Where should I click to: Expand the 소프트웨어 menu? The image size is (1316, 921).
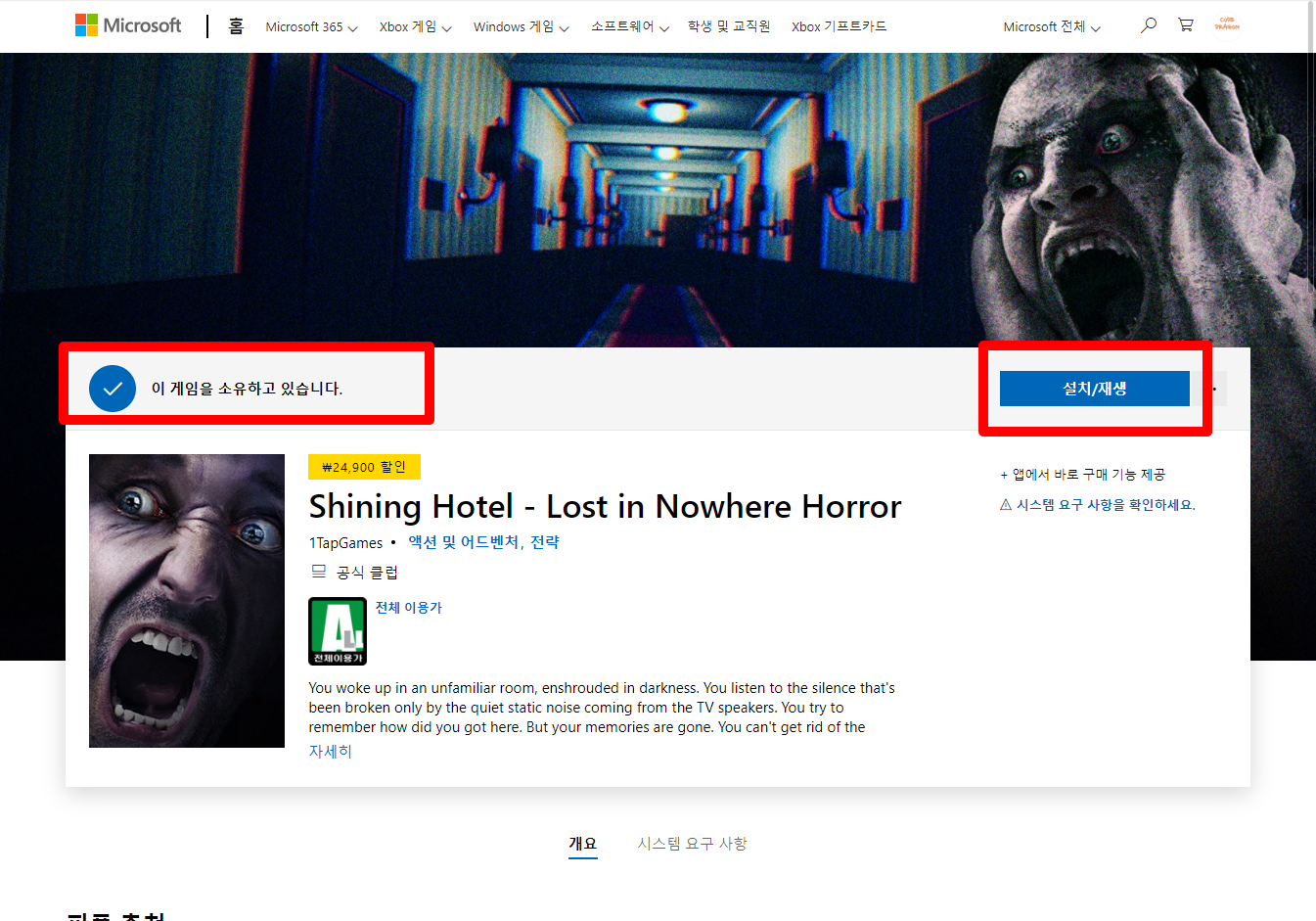pos(630,26)
